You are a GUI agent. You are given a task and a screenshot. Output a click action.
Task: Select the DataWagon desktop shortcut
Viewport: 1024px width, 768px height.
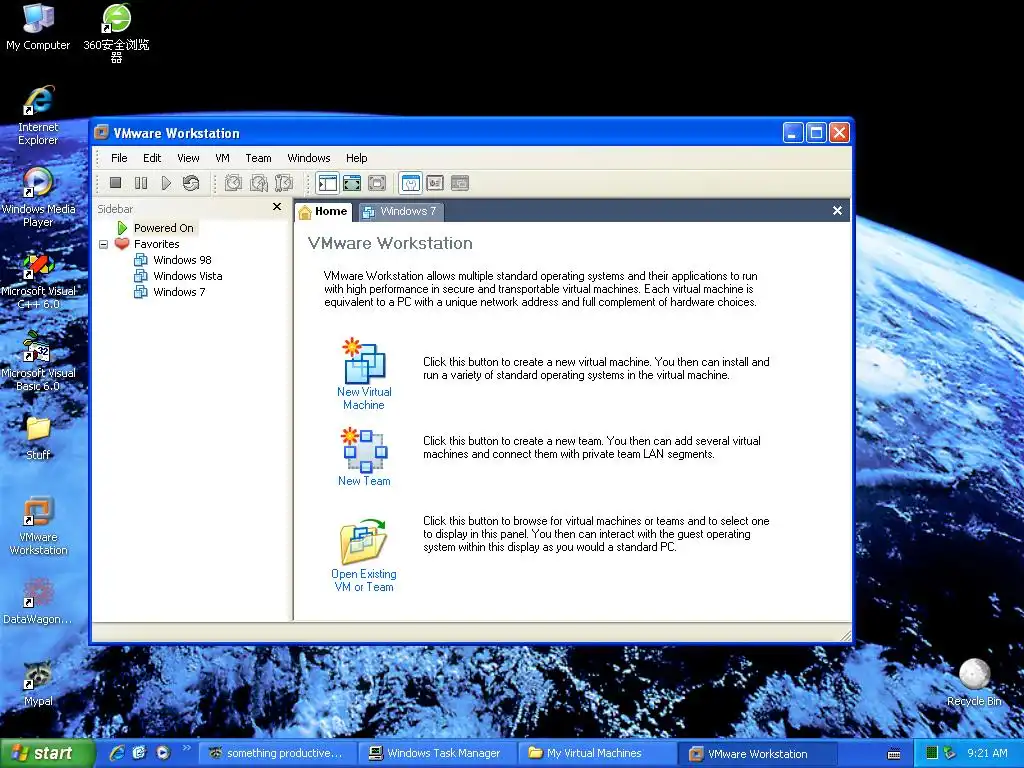click(38, 601)
